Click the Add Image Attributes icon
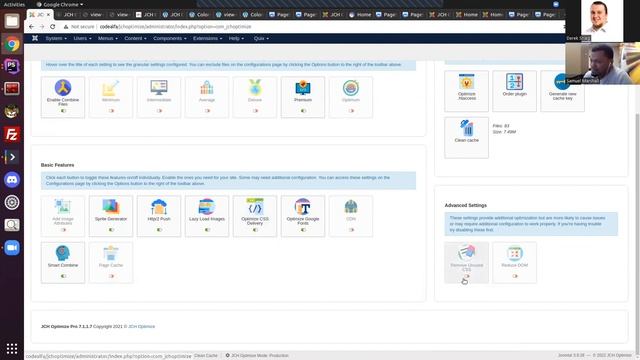 63,207
